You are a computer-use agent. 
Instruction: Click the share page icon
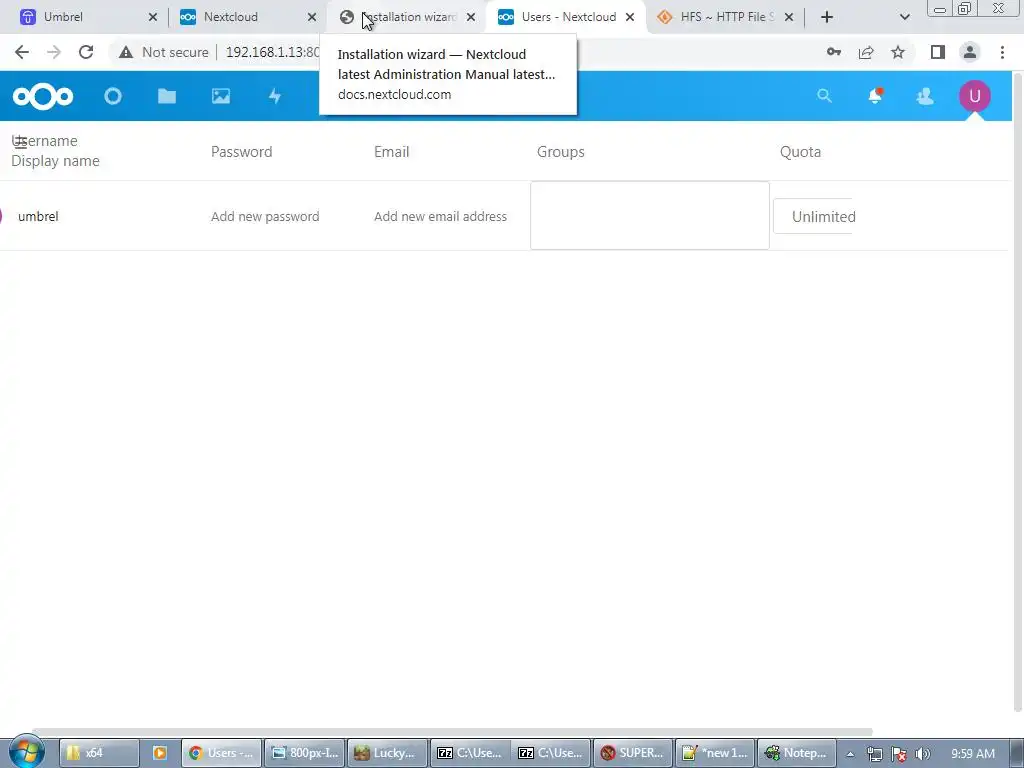(866, 52)
